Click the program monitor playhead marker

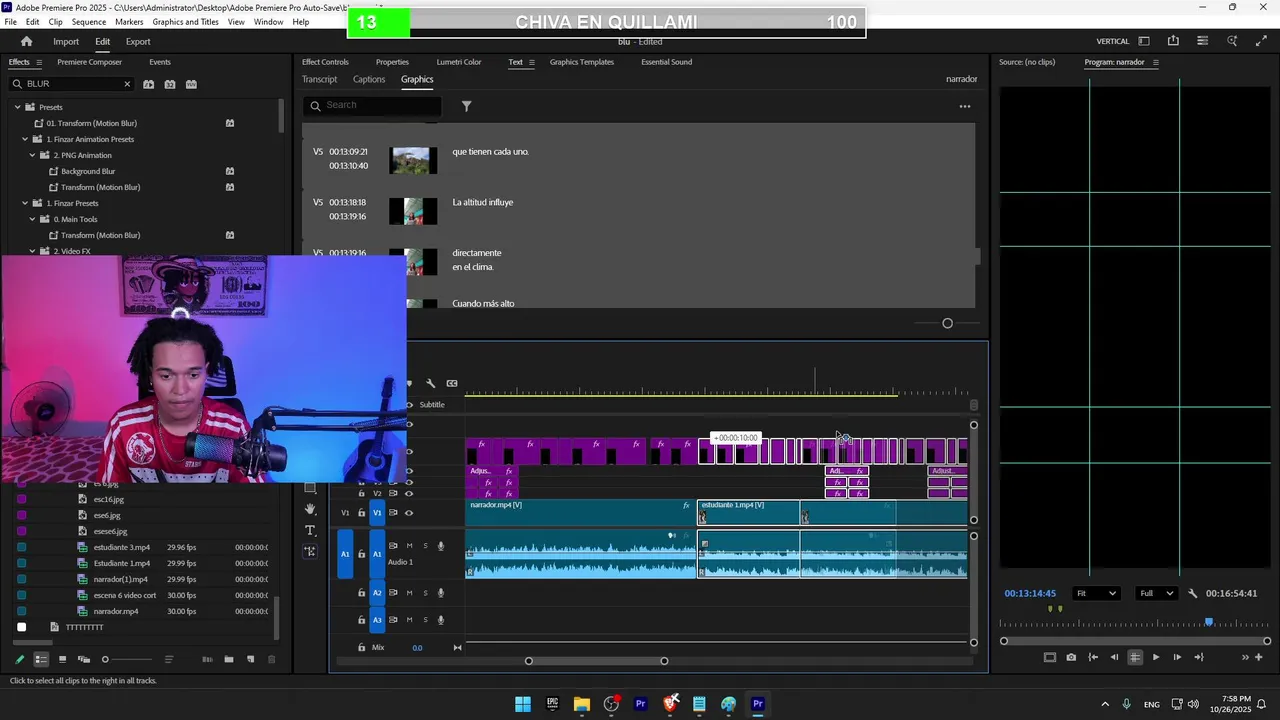1209,622
